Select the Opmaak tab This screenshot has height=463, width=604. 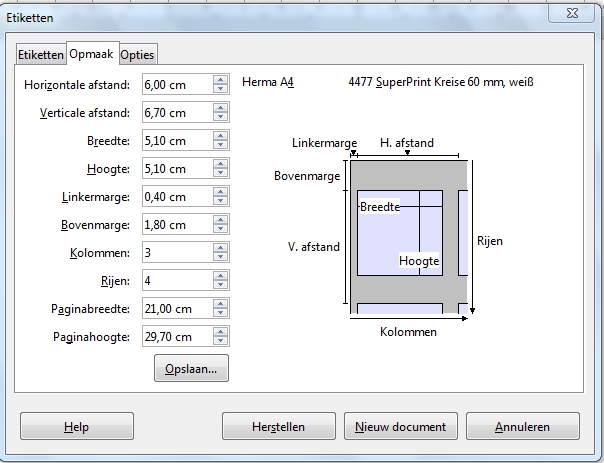coord(92,54)
